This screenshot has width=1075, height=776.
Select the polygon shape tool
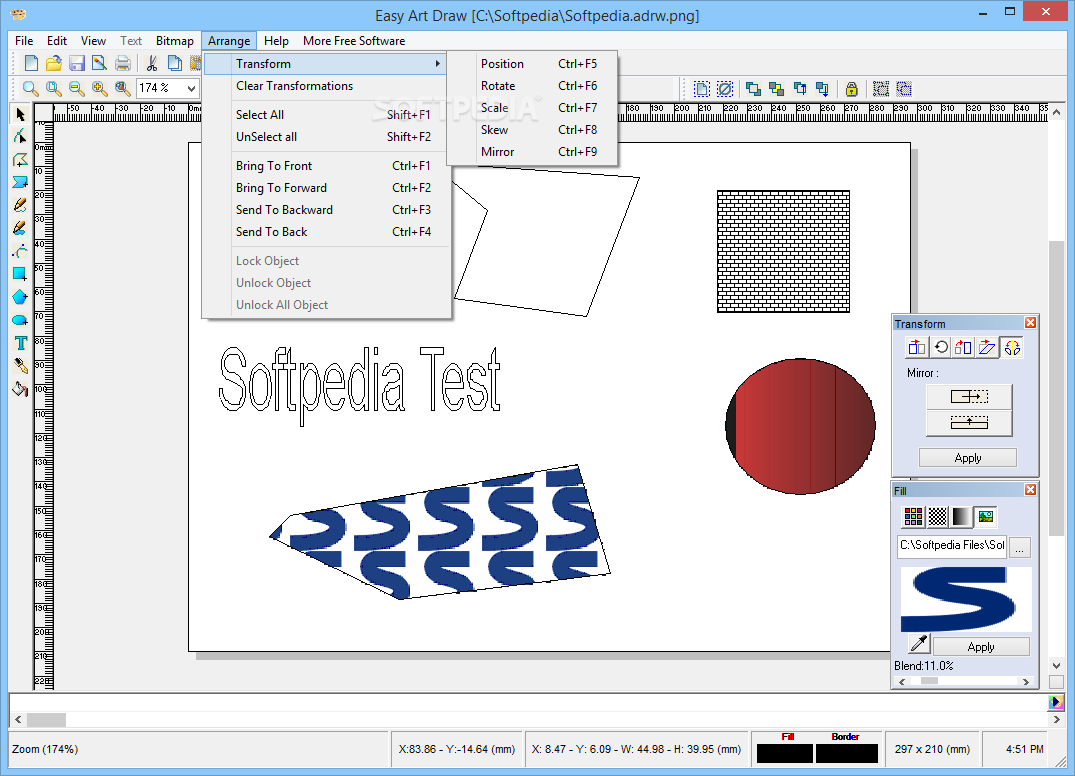click(20, 297)
